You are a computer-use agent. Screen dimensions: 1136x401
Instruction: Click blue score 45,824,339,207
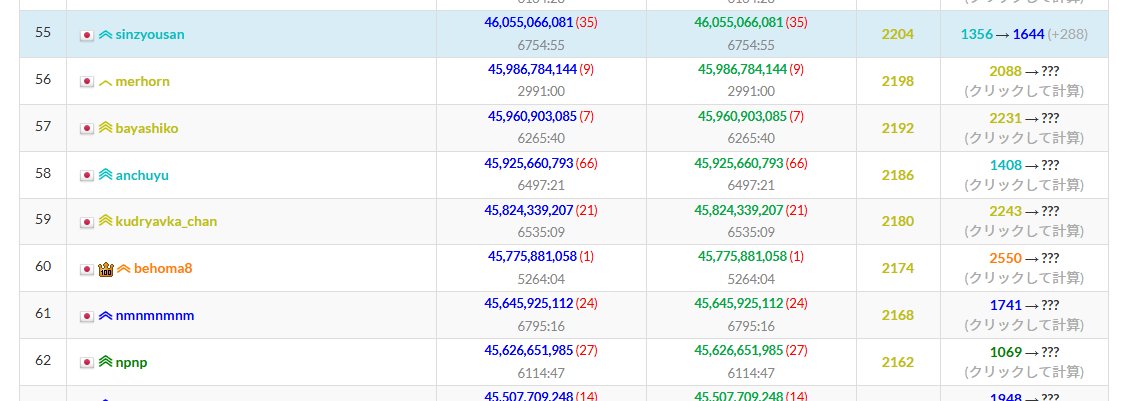pyautogui.click(x=529, y=210)
